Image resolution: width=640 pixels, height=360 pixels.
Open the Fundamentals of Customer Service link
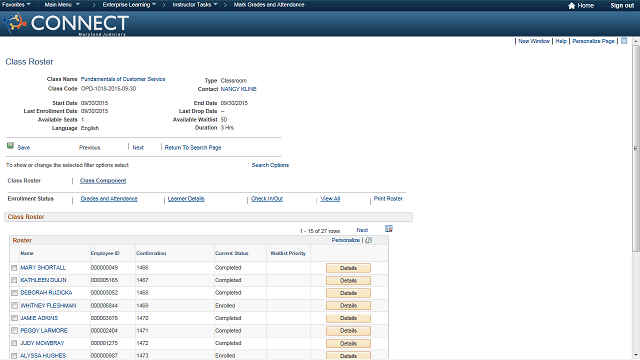pyautogui.click(x=123, y=79)
